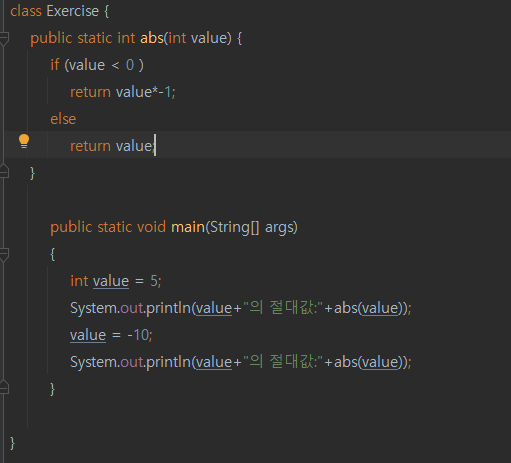Click the main method name

tap(188, 227)
